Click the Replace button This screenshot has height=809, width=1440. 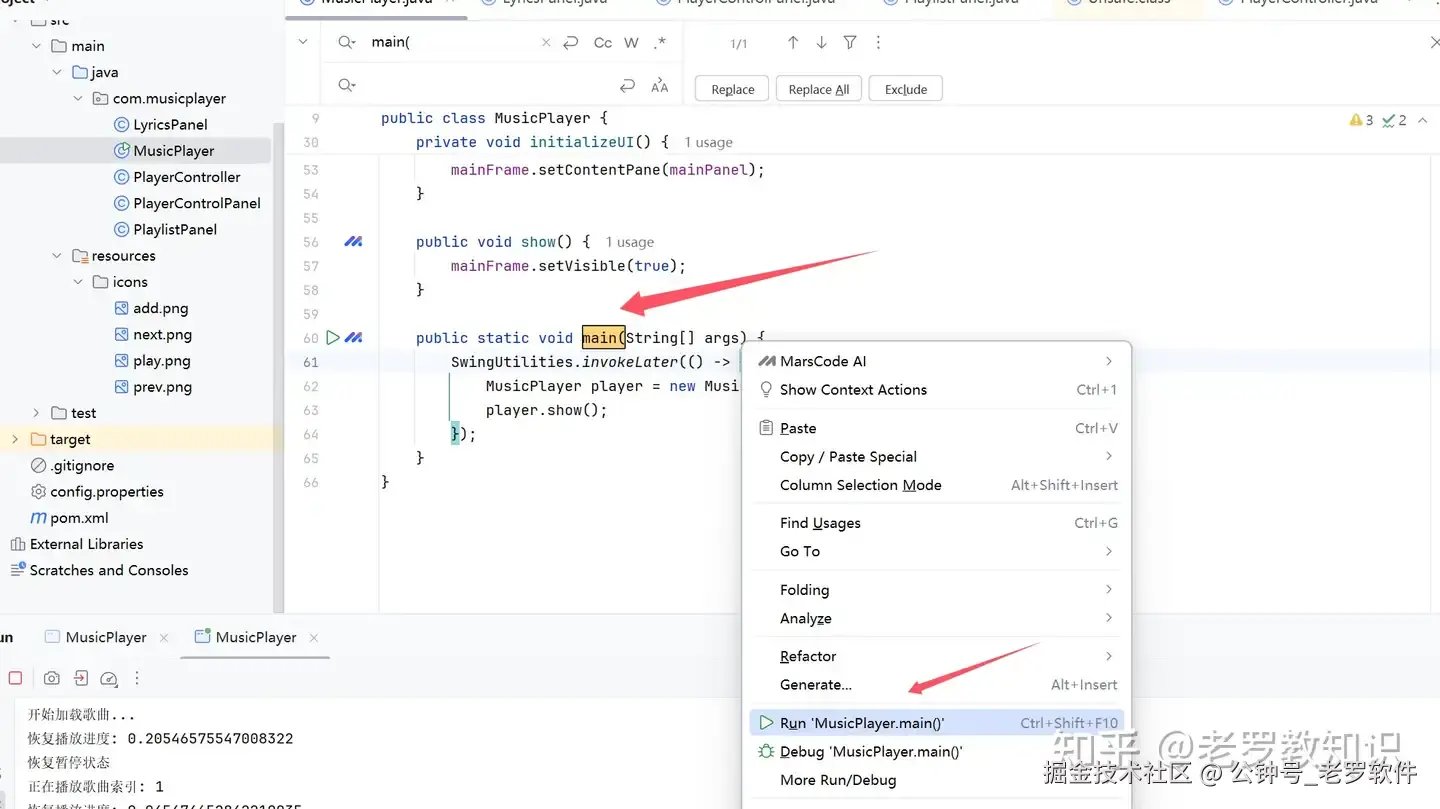click(x=732, y=89)
